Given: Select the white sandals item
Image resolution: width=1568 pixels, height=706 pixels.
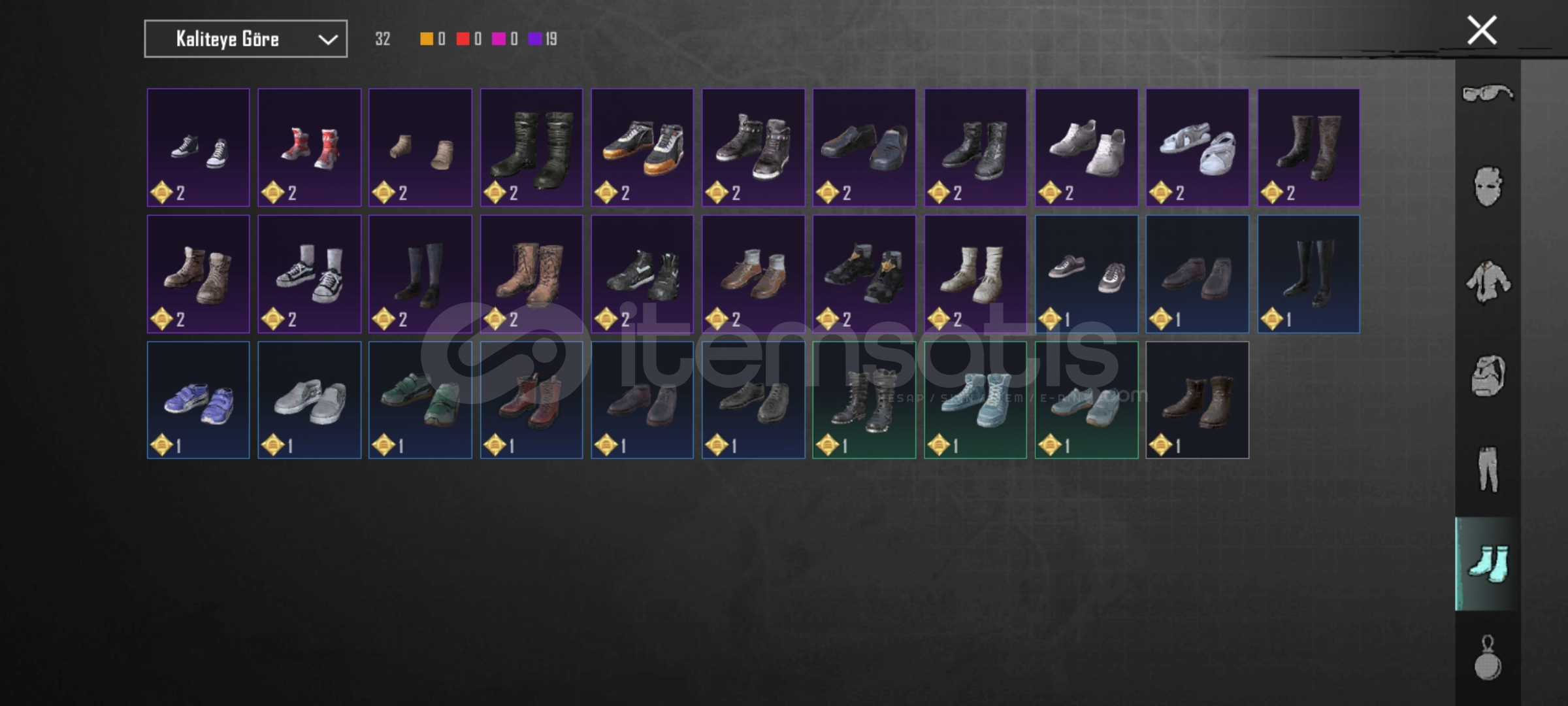Looking at the screenshot, I should coord(1198,148).
